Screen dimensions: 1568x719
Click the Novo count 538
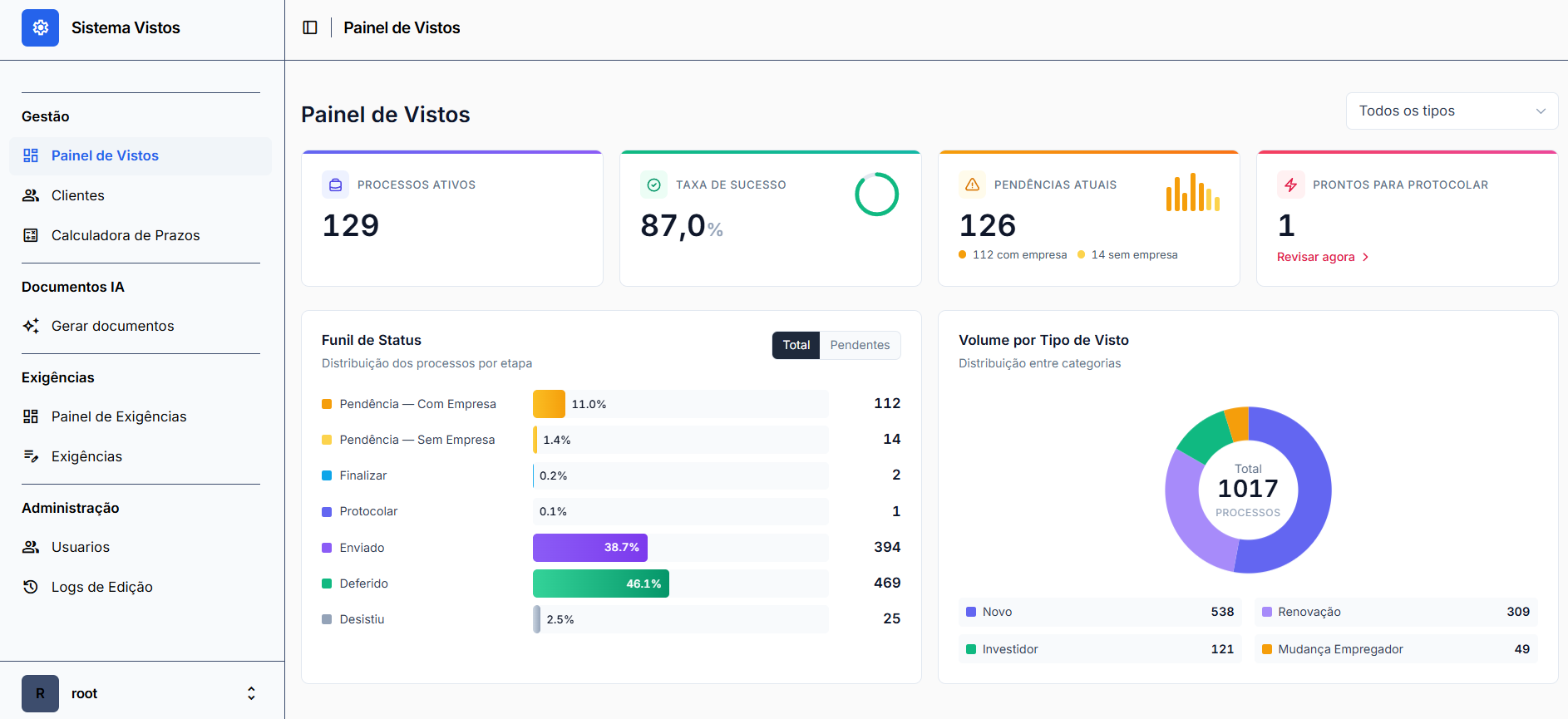click(1222, 612)
